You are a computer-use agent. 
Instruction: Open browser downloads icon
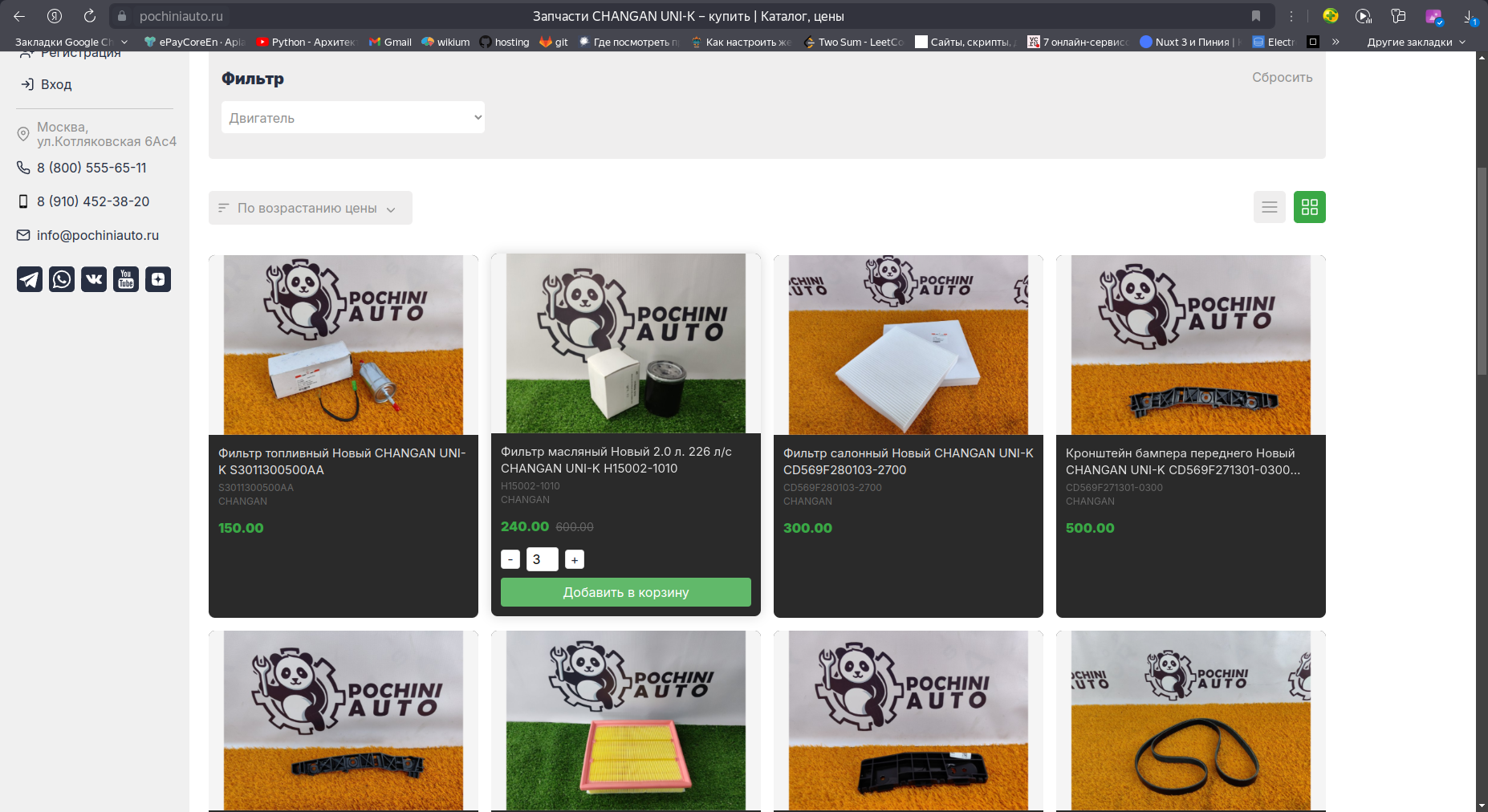tap(1470, 16)
